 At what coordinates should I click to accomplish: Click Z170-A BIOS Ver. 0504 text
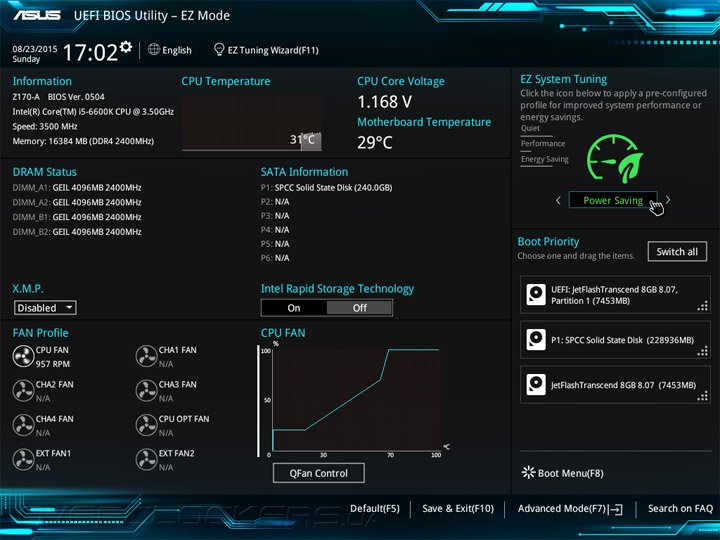[58, 97]
